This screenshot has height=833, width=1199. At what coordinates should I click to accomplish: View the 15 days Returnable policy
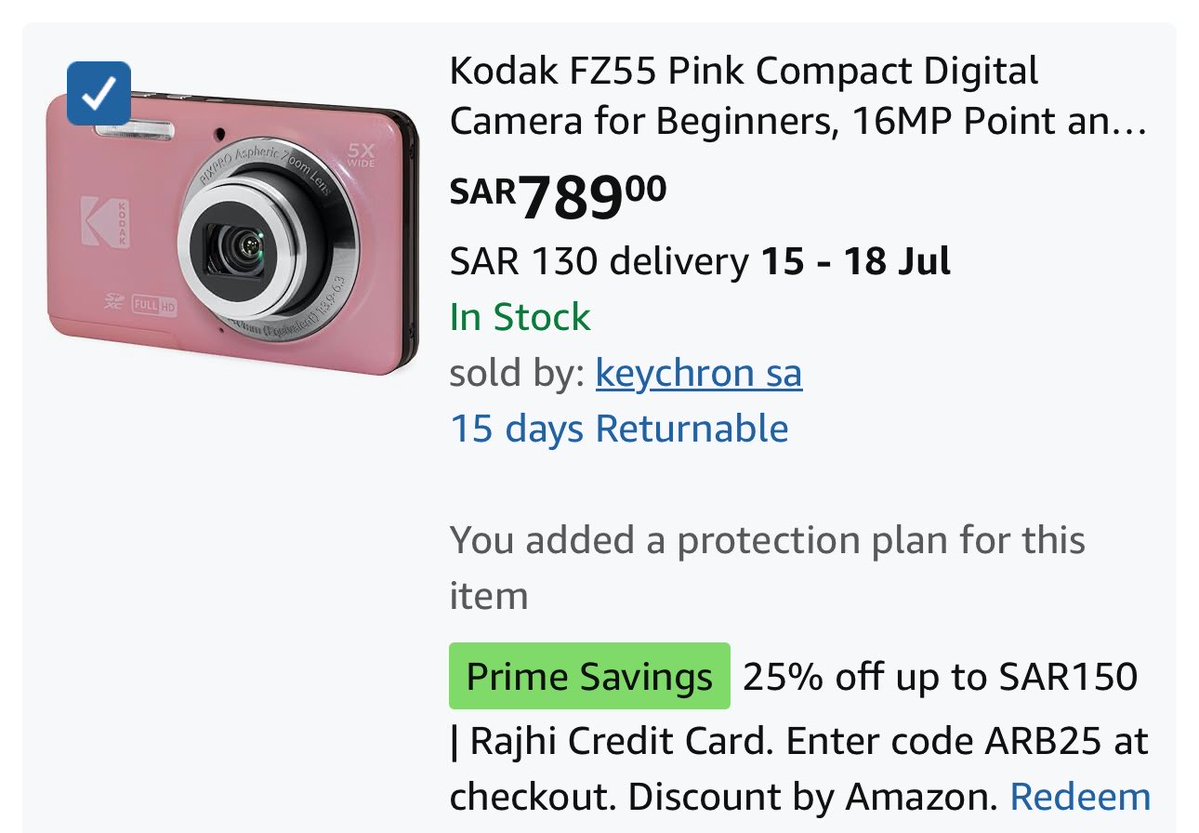click(619, 428)
